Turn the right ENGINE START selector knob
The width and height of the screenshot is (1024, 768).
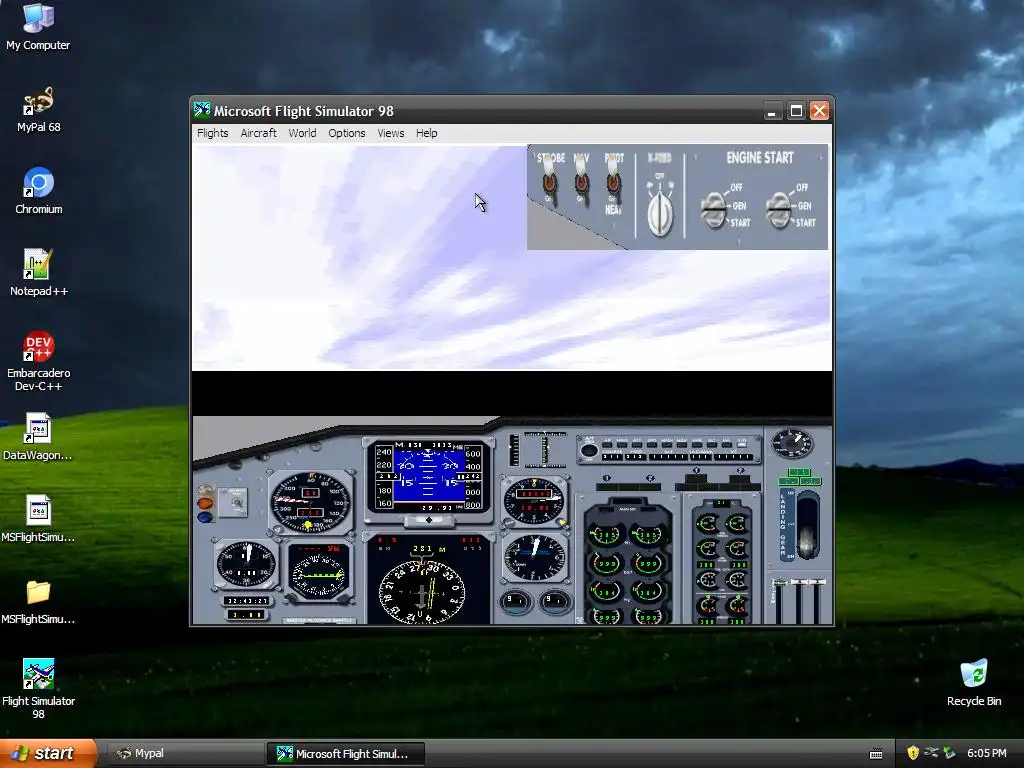(x=778, y=209)
